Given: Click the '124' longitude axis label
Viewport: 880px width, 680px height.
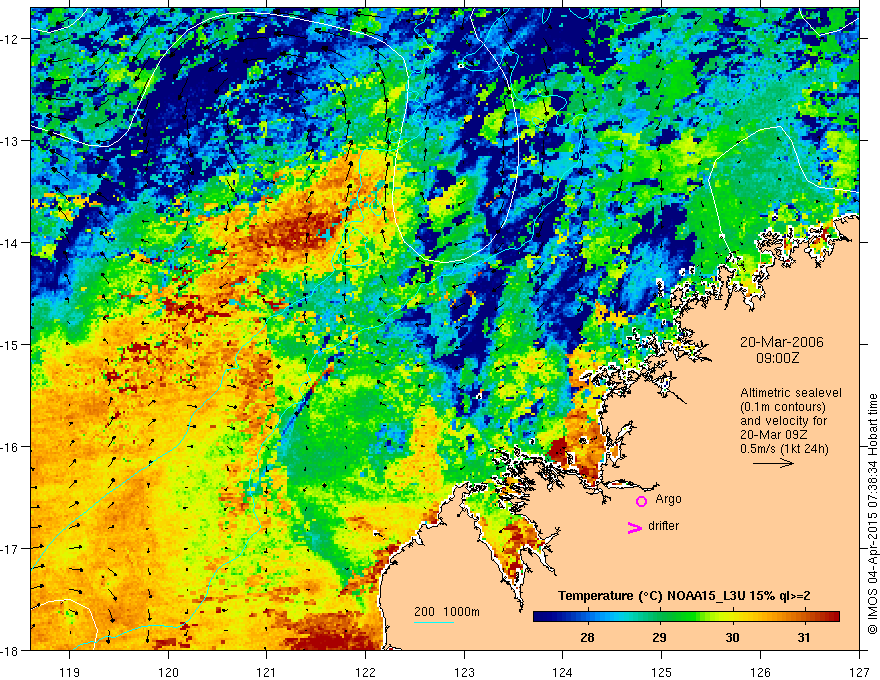Looking at the screenshot, I should 563,672.
